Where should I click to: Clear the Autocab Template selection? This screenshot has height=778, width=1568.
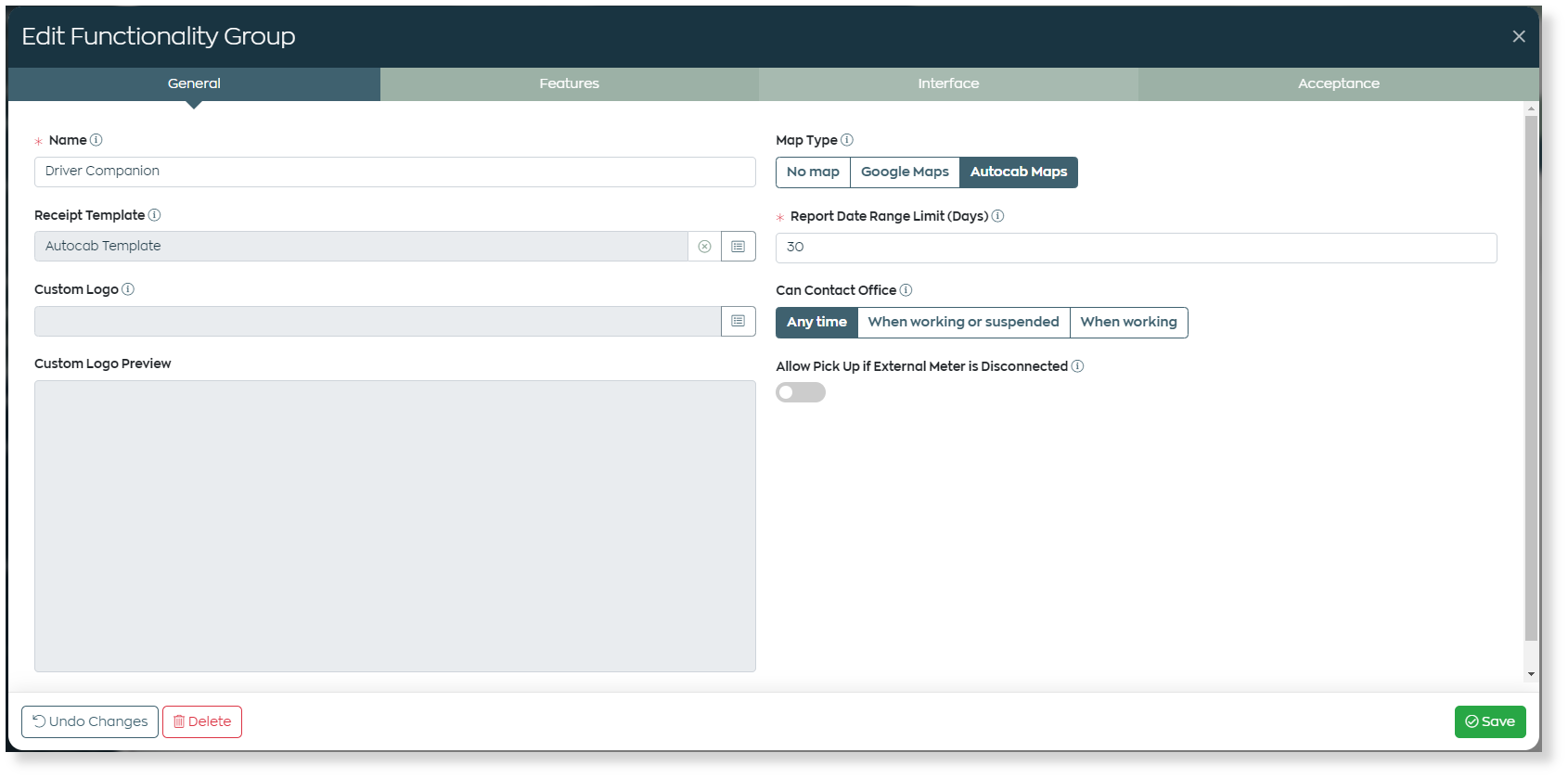click(704, 247)
